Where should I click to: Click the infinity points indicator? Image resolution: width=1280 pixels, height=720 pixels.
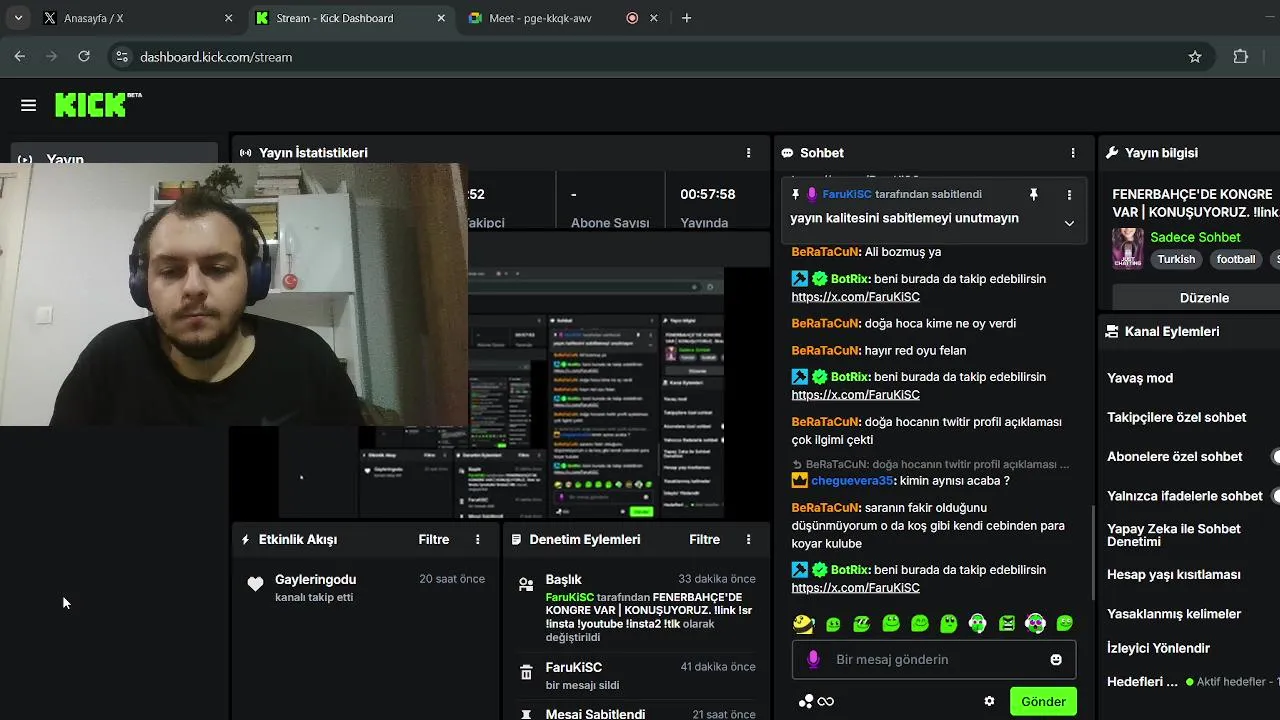click(826, 701)
